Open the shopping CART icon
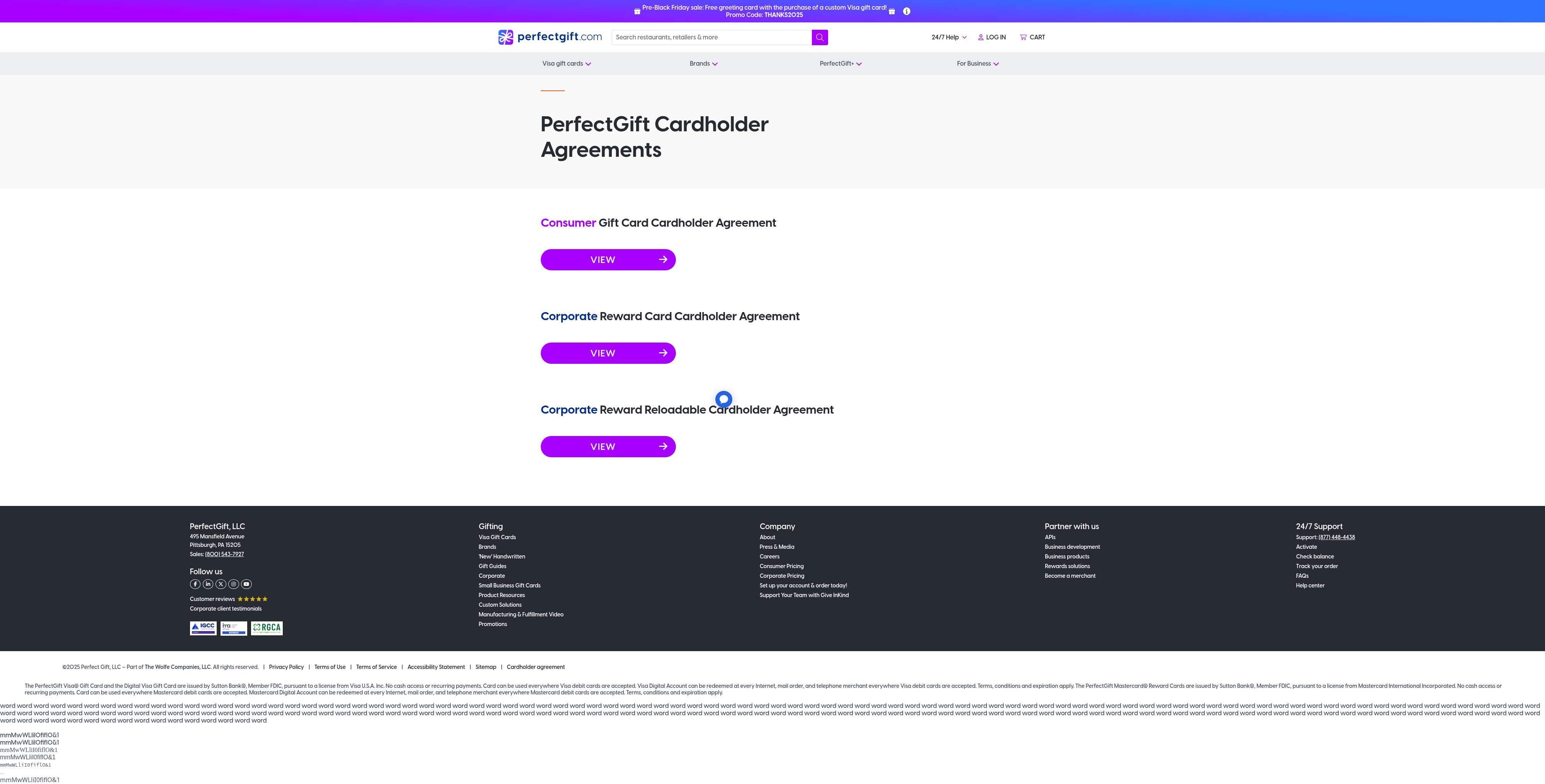Screen dimensions: 1545x784 click(x=1023, y=37)
